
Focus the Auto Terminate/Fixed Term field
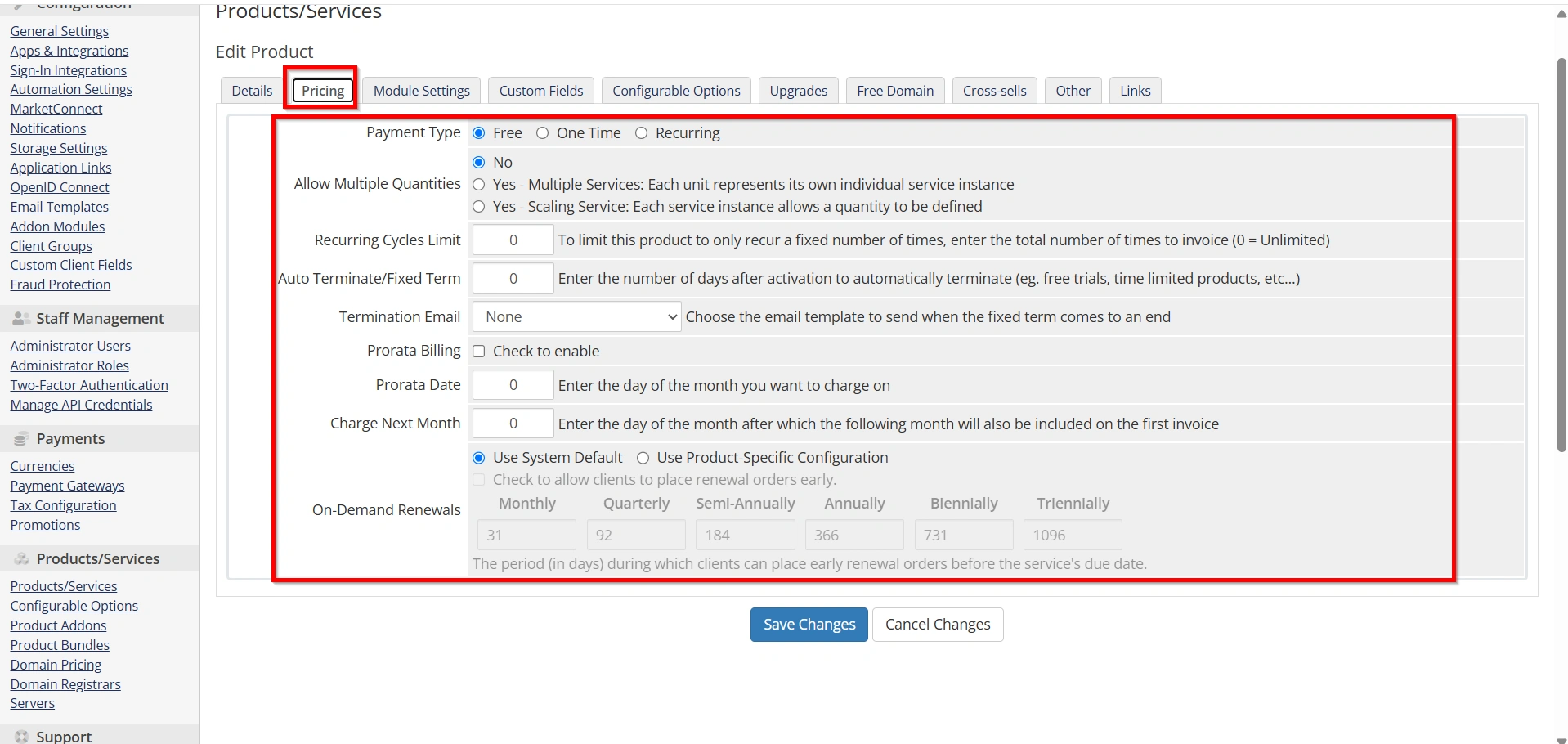[513, 279]
